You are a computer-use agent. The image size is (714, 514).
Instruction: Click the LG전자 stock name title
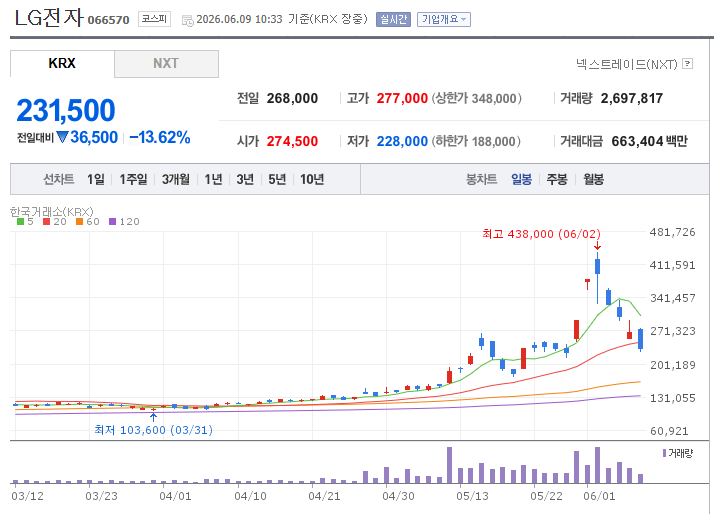49,18
